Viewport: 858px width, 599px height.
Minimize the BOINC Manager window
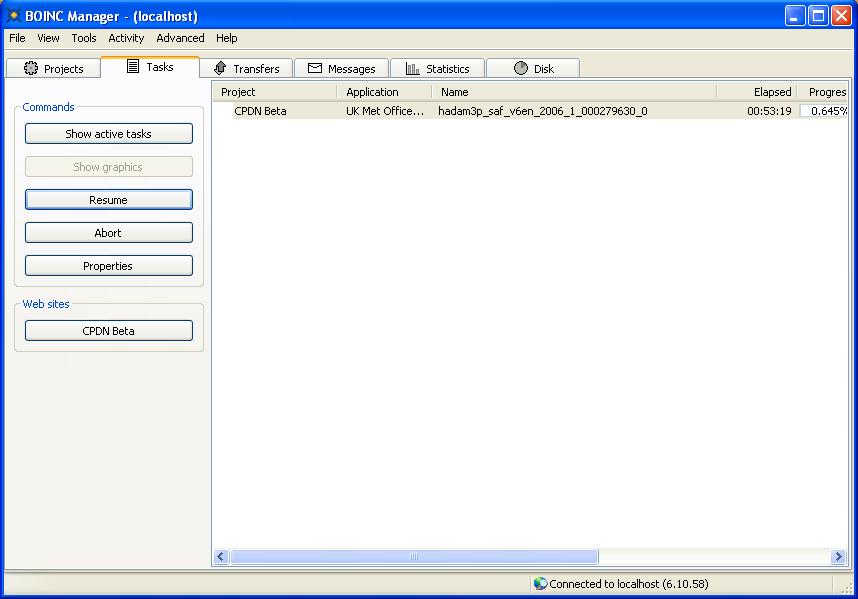click(x=795, y=15)
